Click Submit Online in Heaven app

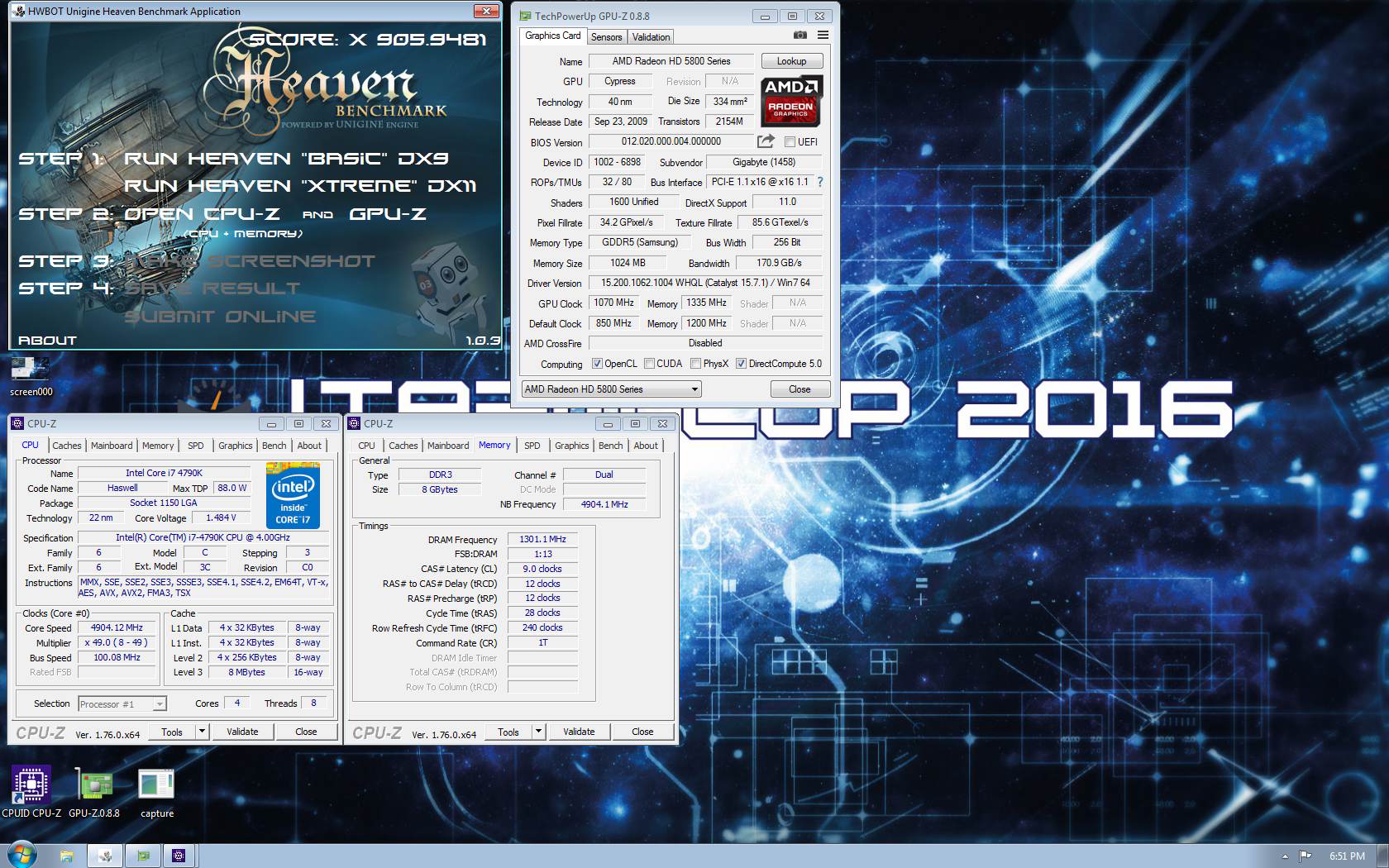point(220,316)
